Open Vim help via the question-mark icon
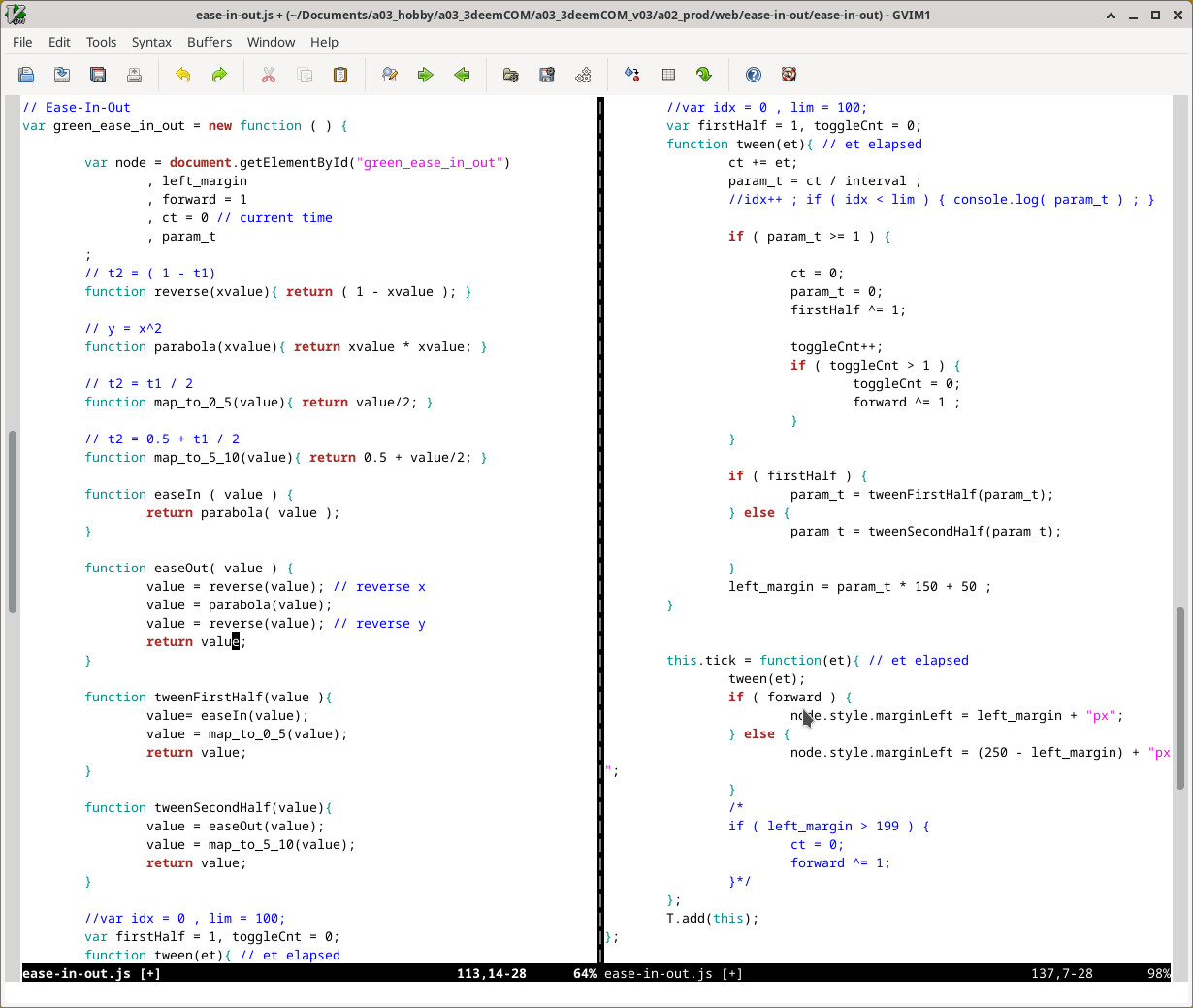Image resolution: width=1193 pixels, height=1008 pixels. coord(754,75)
